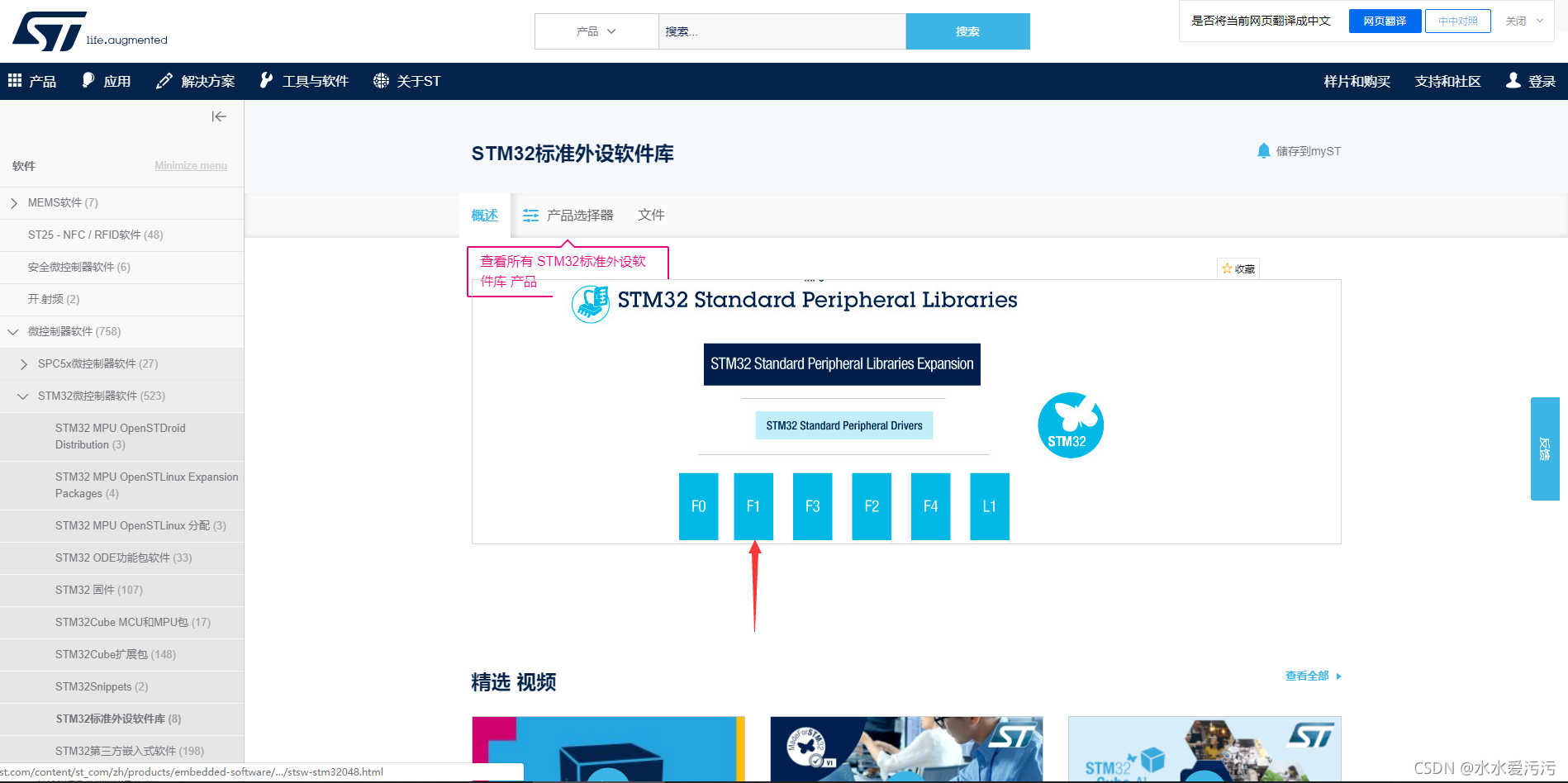
Task: Open the STM32 Cube.AI video thumbnail
Action: 1205,748
